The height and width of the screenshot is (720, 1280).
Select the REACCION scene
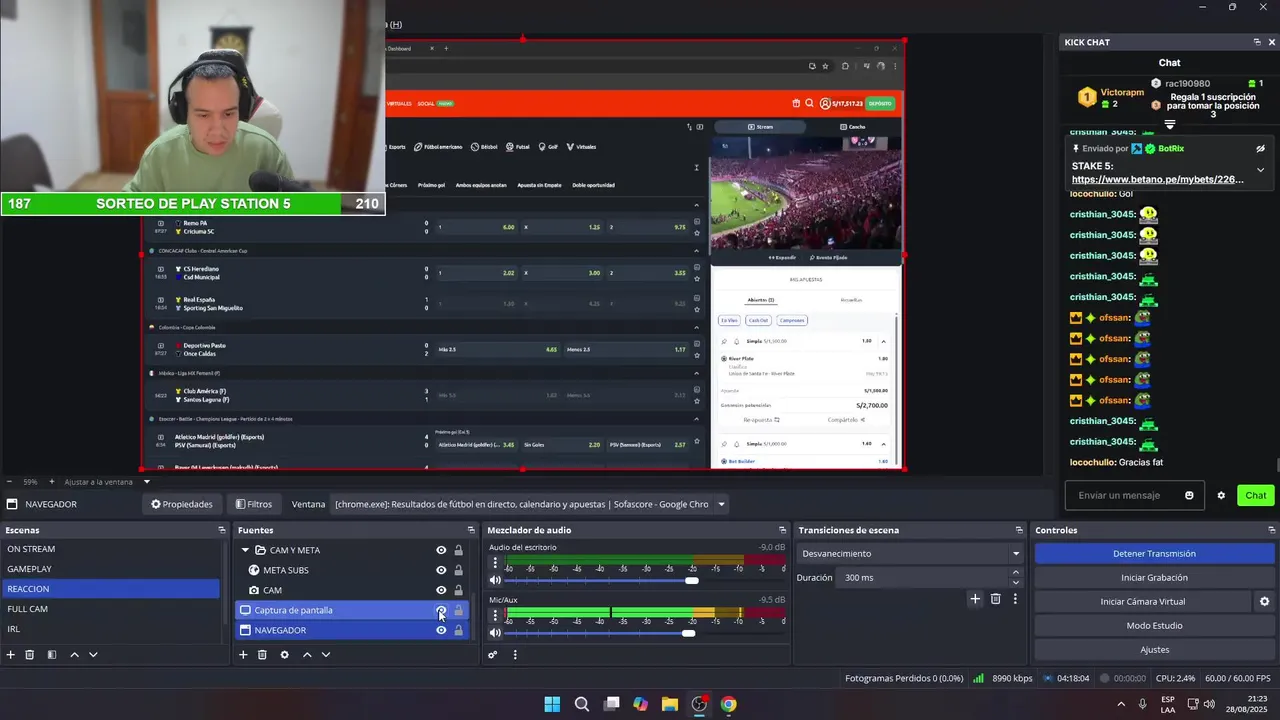(110, 589)
